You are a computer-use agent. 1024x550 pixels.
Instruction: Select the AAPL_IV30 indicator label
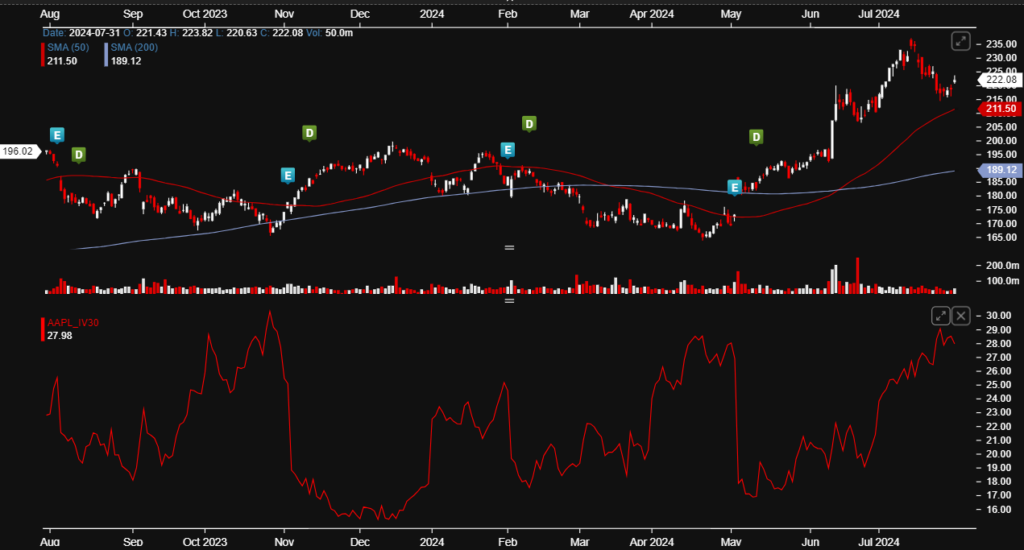[x=72, y=323]
